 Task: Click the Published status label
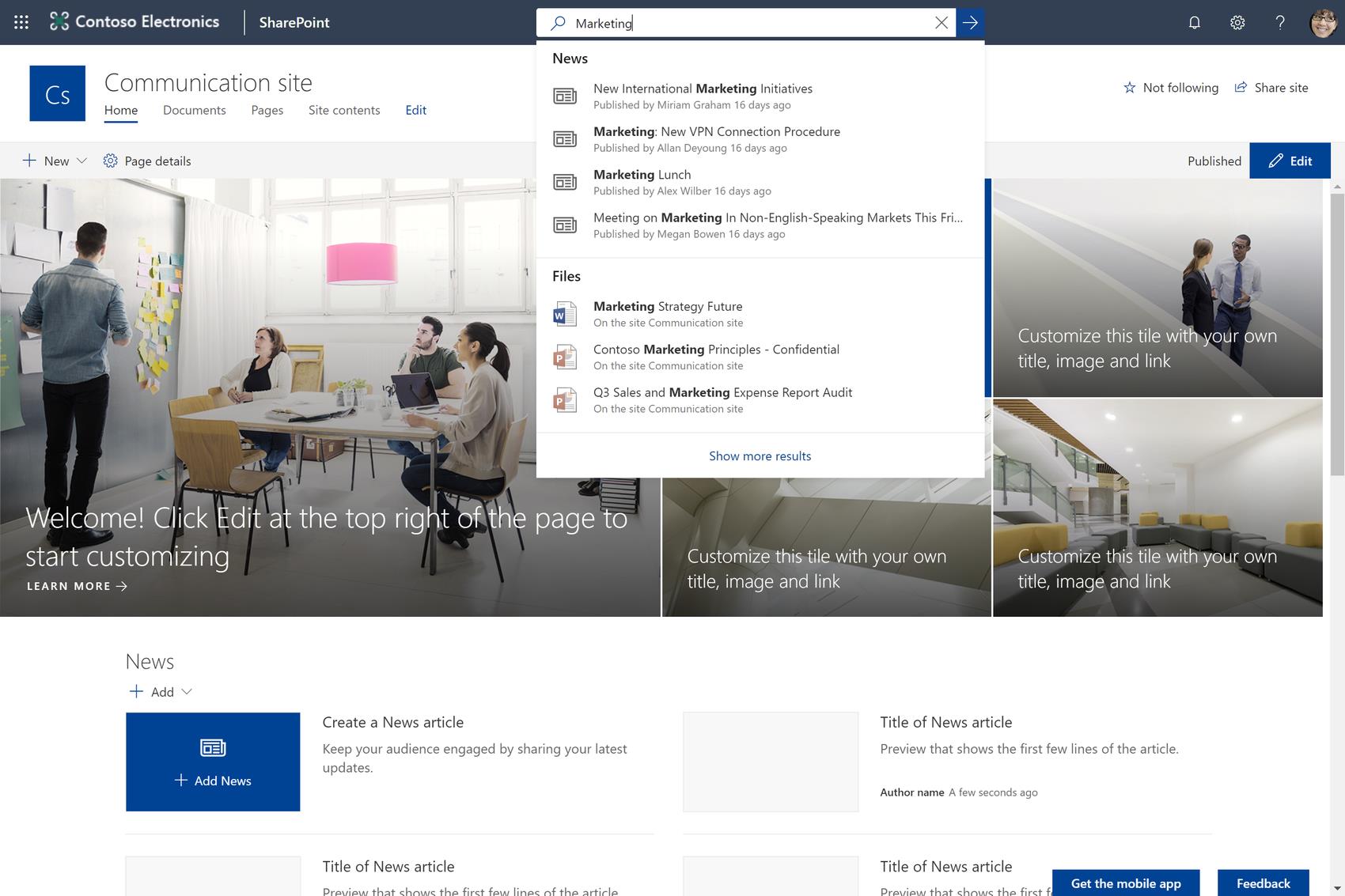1214,161
